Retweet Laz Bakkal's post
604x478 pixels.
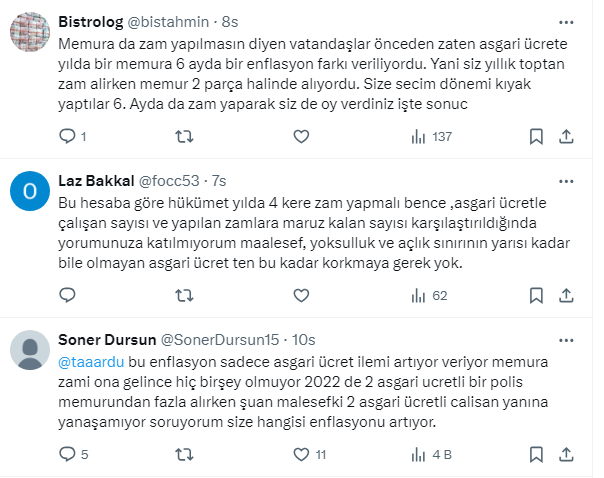point(184,295)
